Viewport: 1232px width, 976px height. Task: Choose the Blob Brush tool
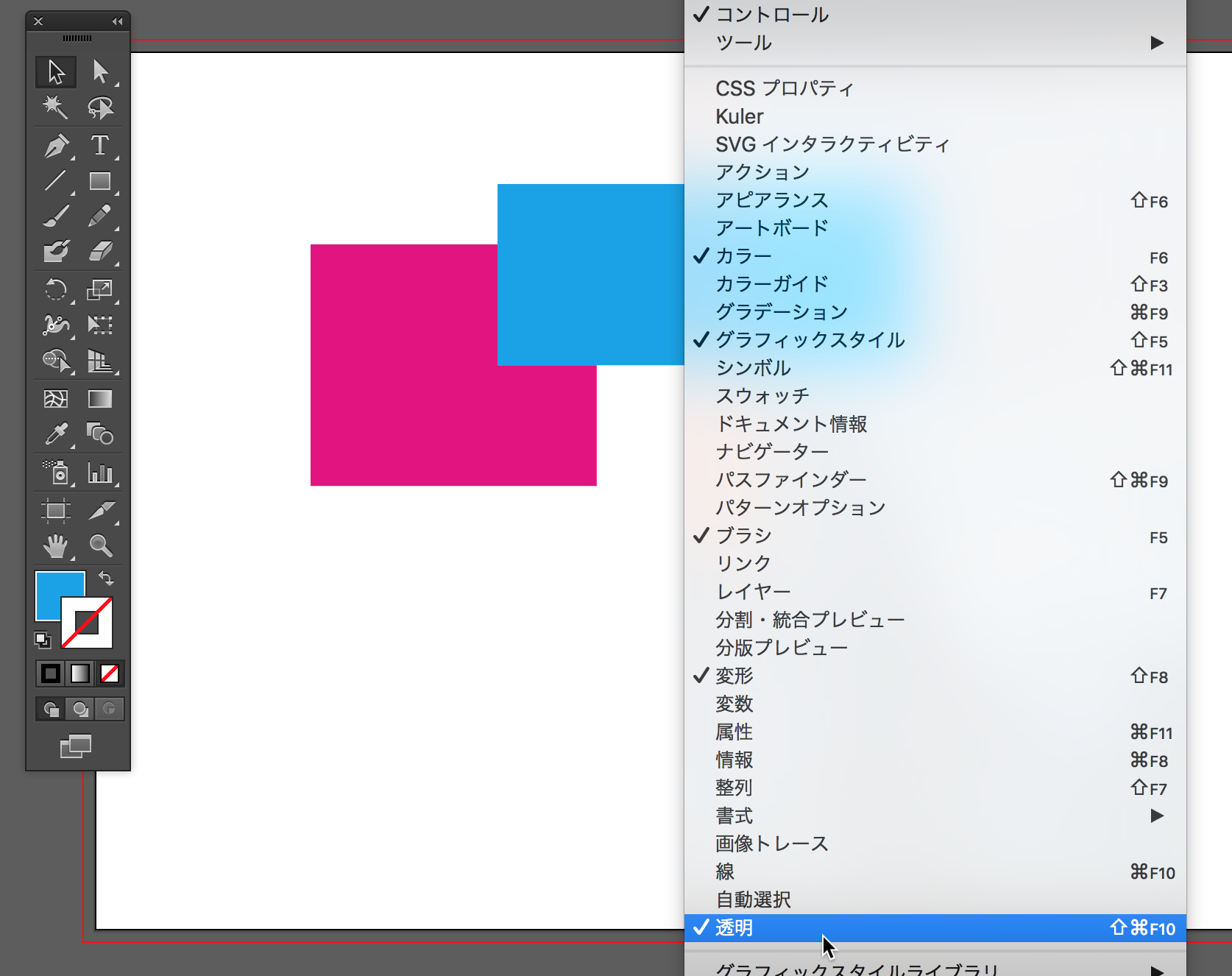(x=56, y=252)
